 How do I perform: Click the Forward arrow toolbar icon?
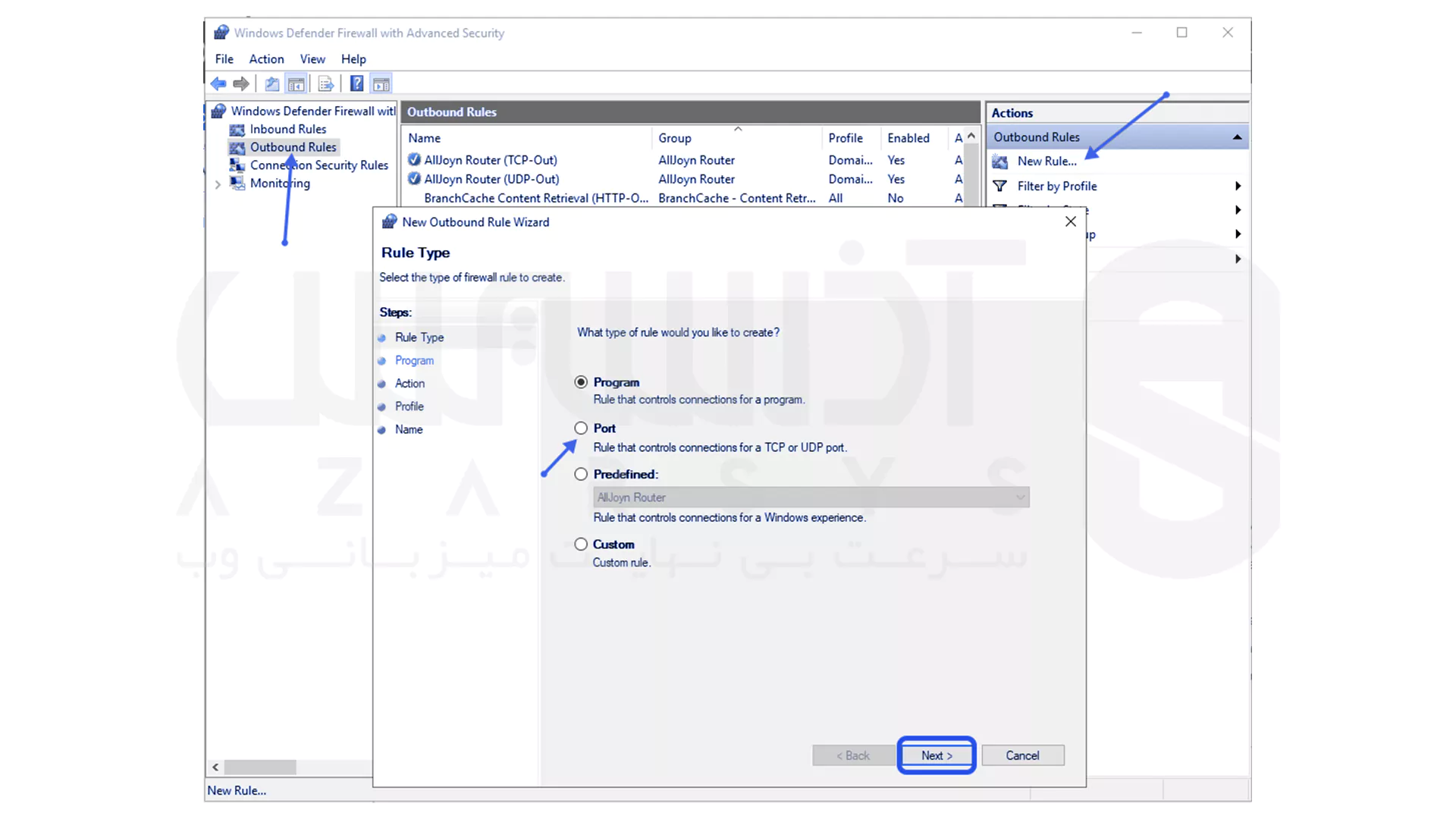pyautogui.click(x=241, y=83)
